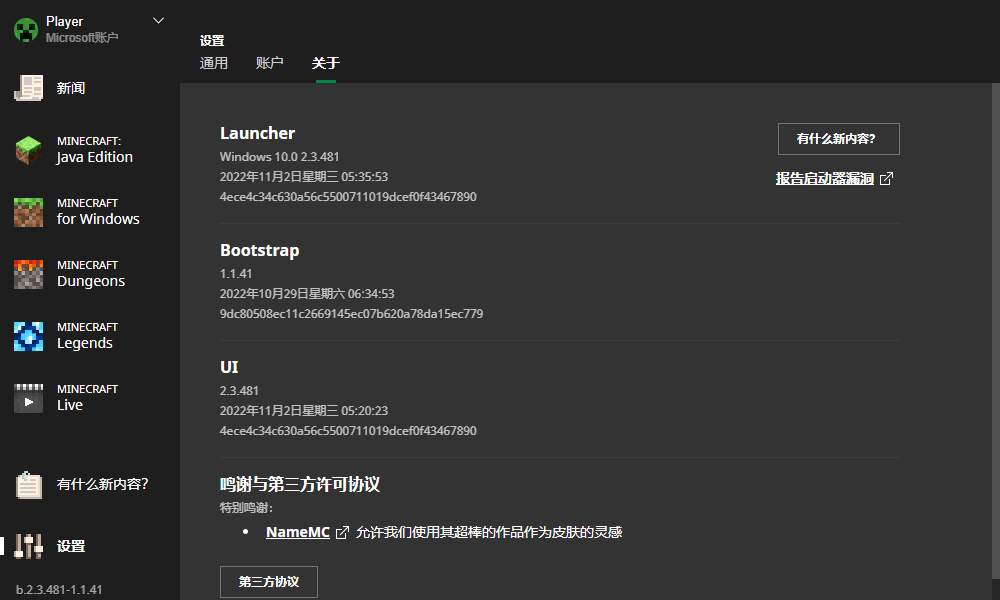This screenshot has width=1000, height=600.
Task: Click the 有什么新内容? button in Launcher section
Action: pos(839,138)
